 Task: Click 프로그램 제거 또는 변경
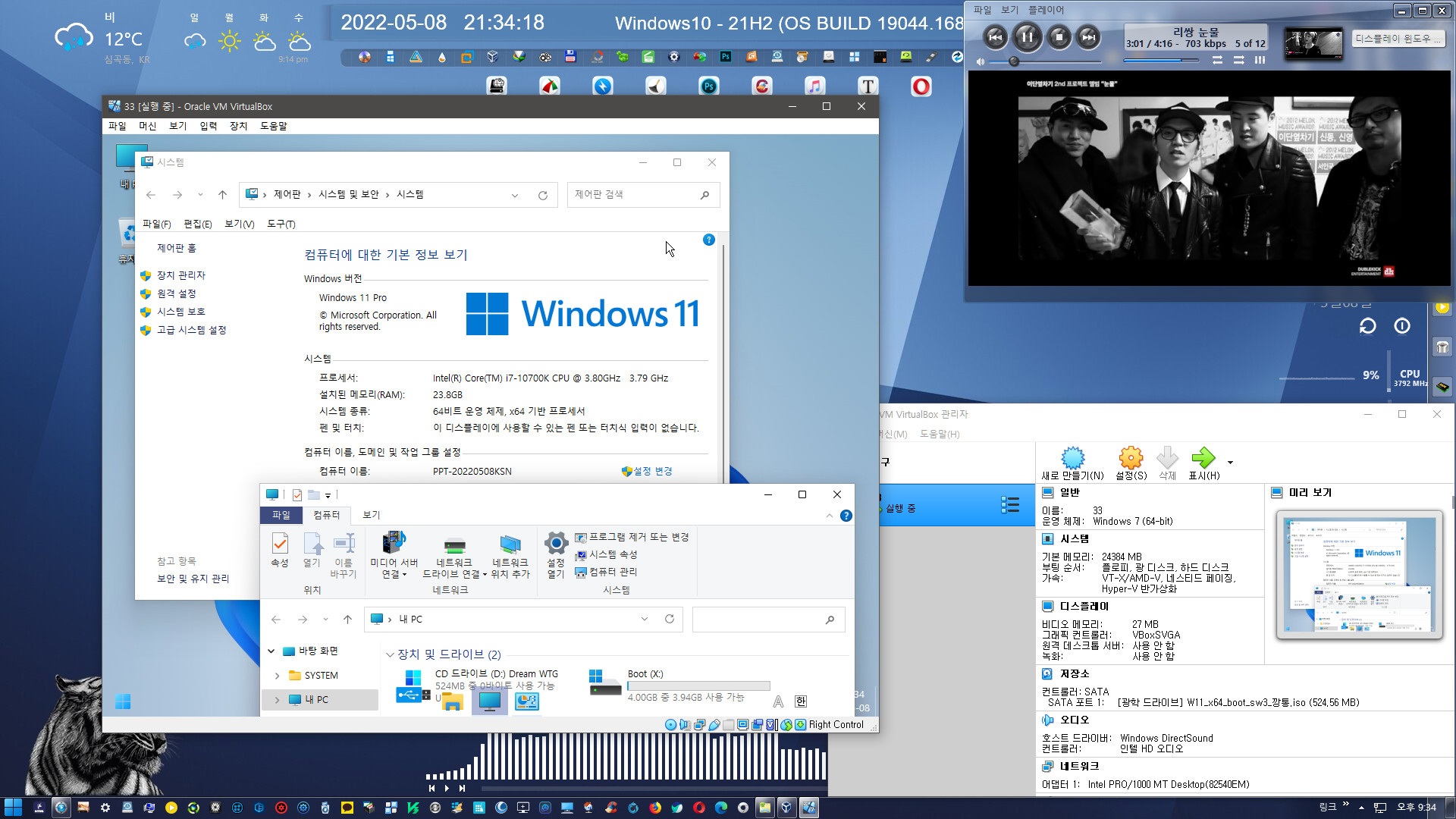[632, 537]
